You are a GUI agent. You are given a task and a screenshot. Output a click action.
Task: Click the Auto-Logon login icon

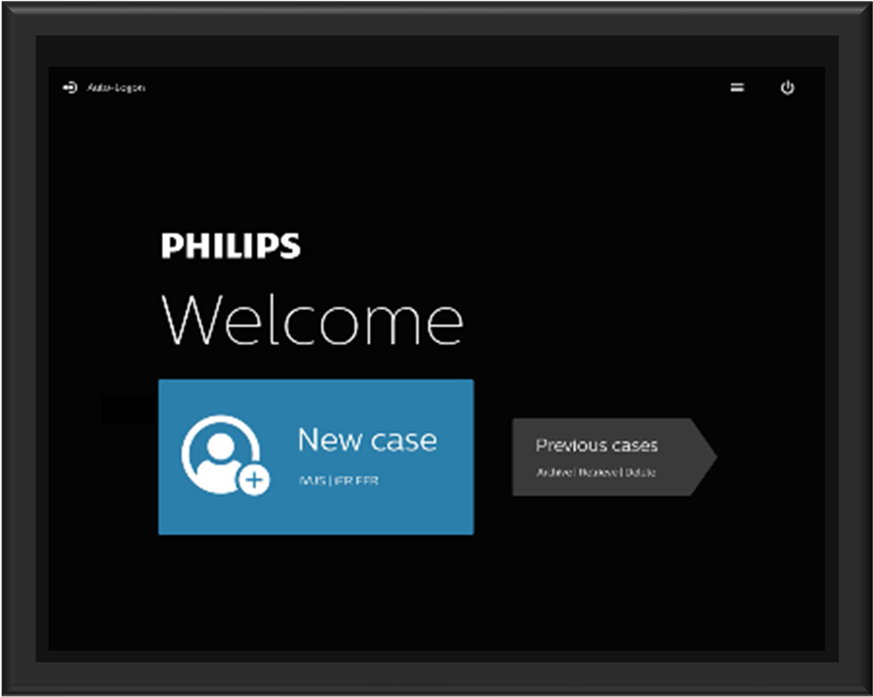[70, 87]
